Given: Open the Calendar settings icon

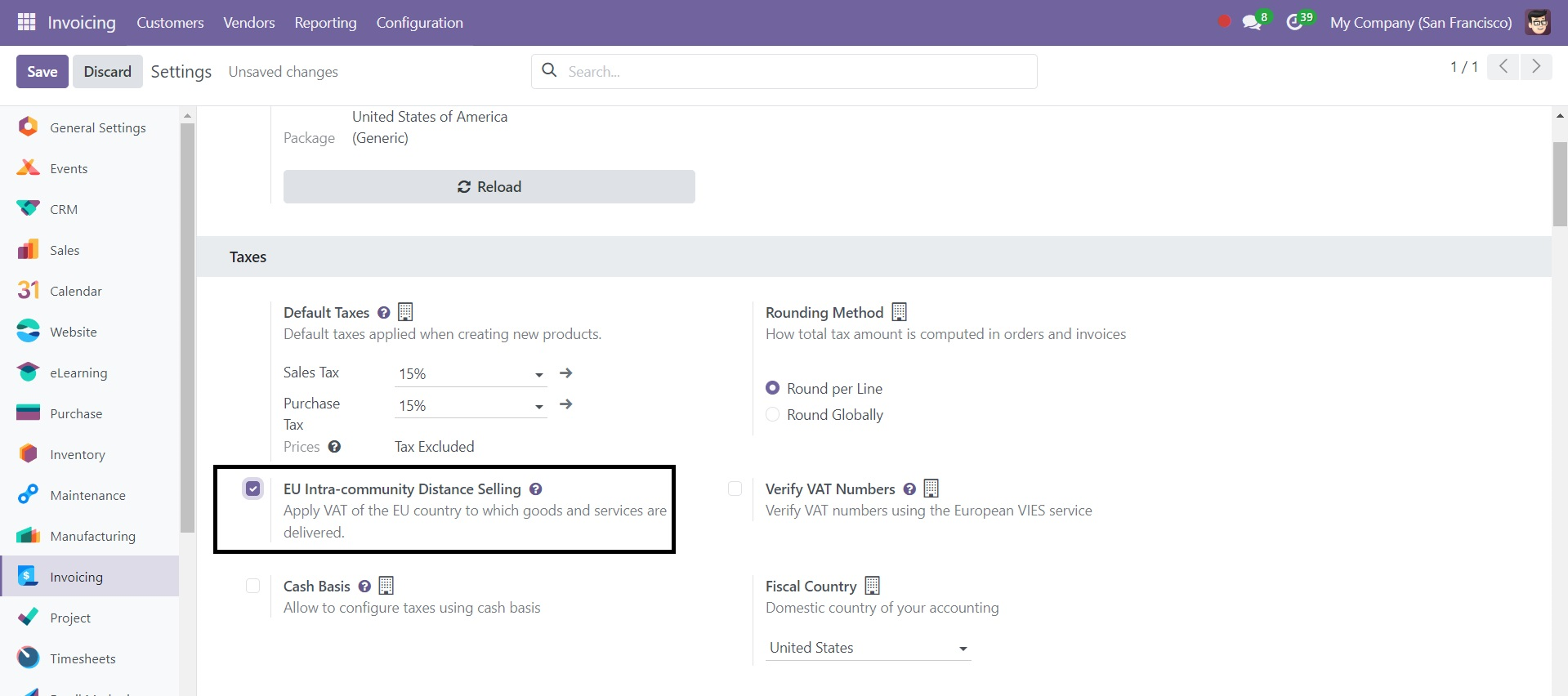Looking at the screenshot, I should coord(28,290).
